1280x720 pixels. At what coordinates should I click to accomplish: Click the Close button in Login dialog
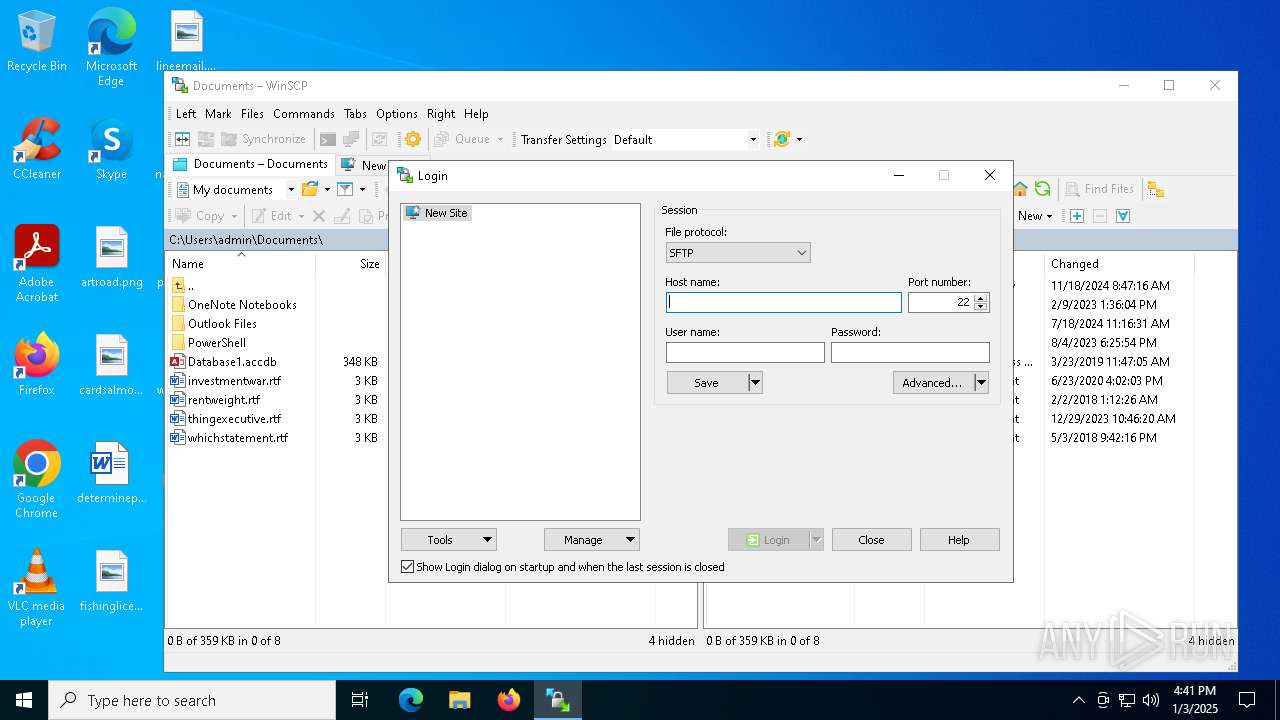(x=871, y=539)
